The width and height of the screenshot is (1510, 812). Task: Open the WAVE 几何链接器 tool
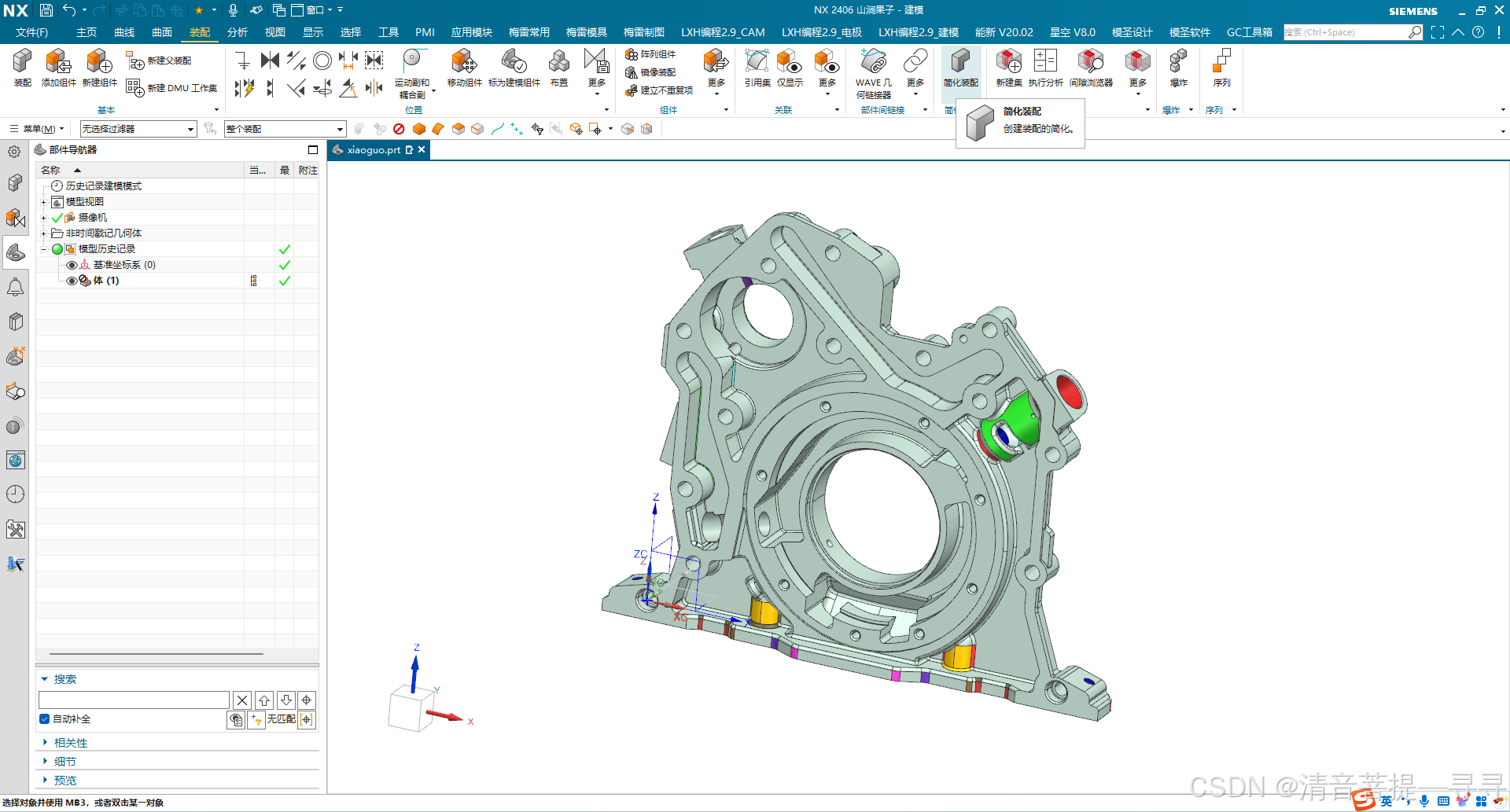click(874, 73)
